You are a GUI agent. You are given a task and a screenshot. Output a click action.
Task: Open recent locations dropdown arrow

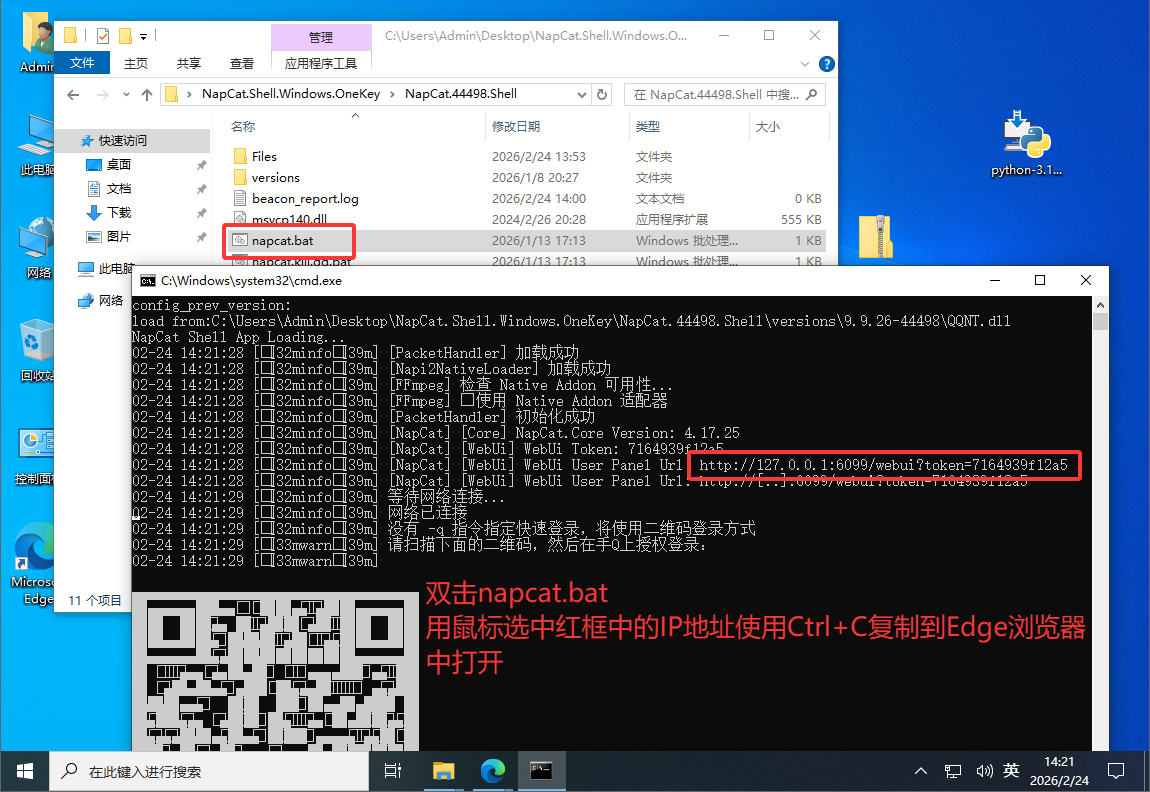pyautogui.click(x=126, y=95)
